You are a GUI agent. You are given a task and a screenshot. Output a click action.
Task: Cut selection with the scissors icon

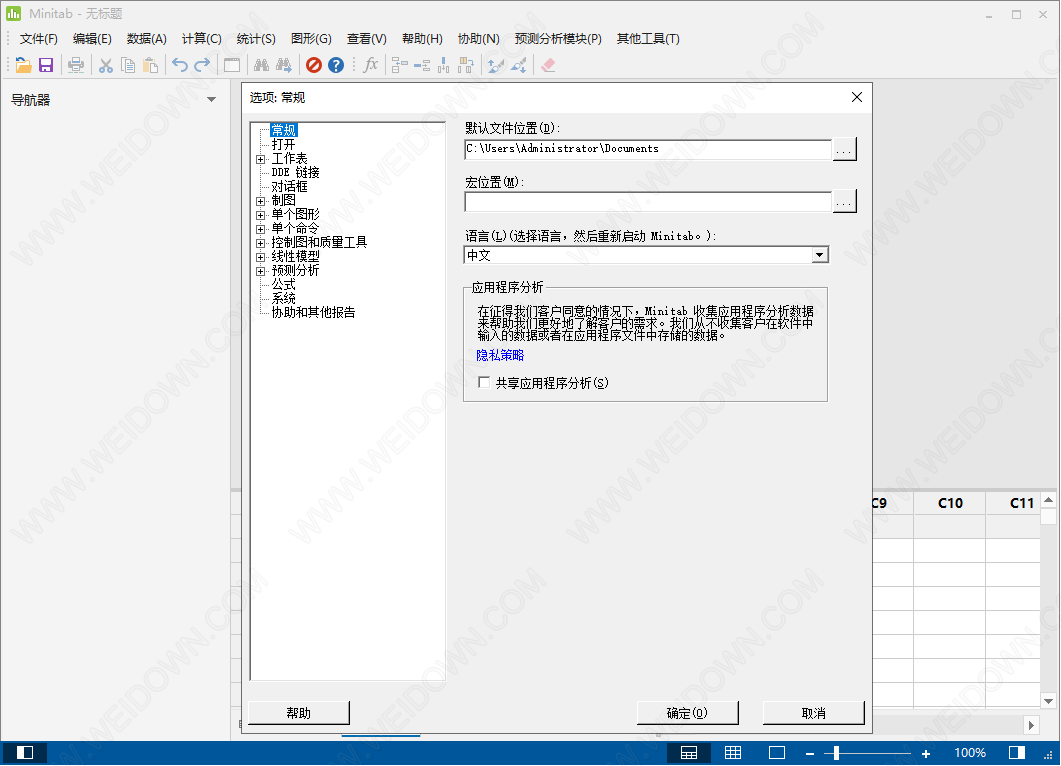coord(106,65)
